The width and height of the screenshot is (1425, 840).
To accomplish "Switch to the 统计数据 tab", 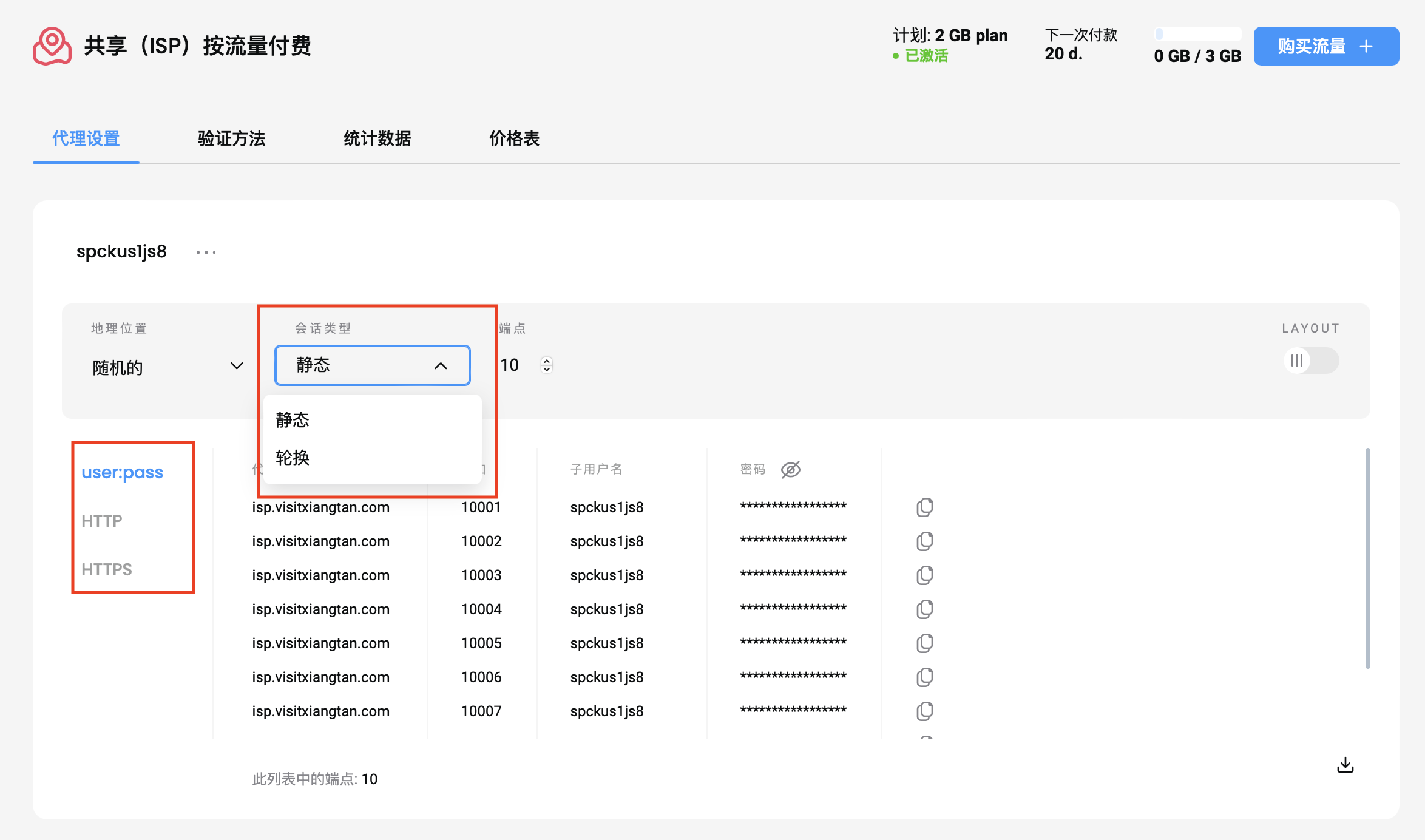I will (377, 138).
